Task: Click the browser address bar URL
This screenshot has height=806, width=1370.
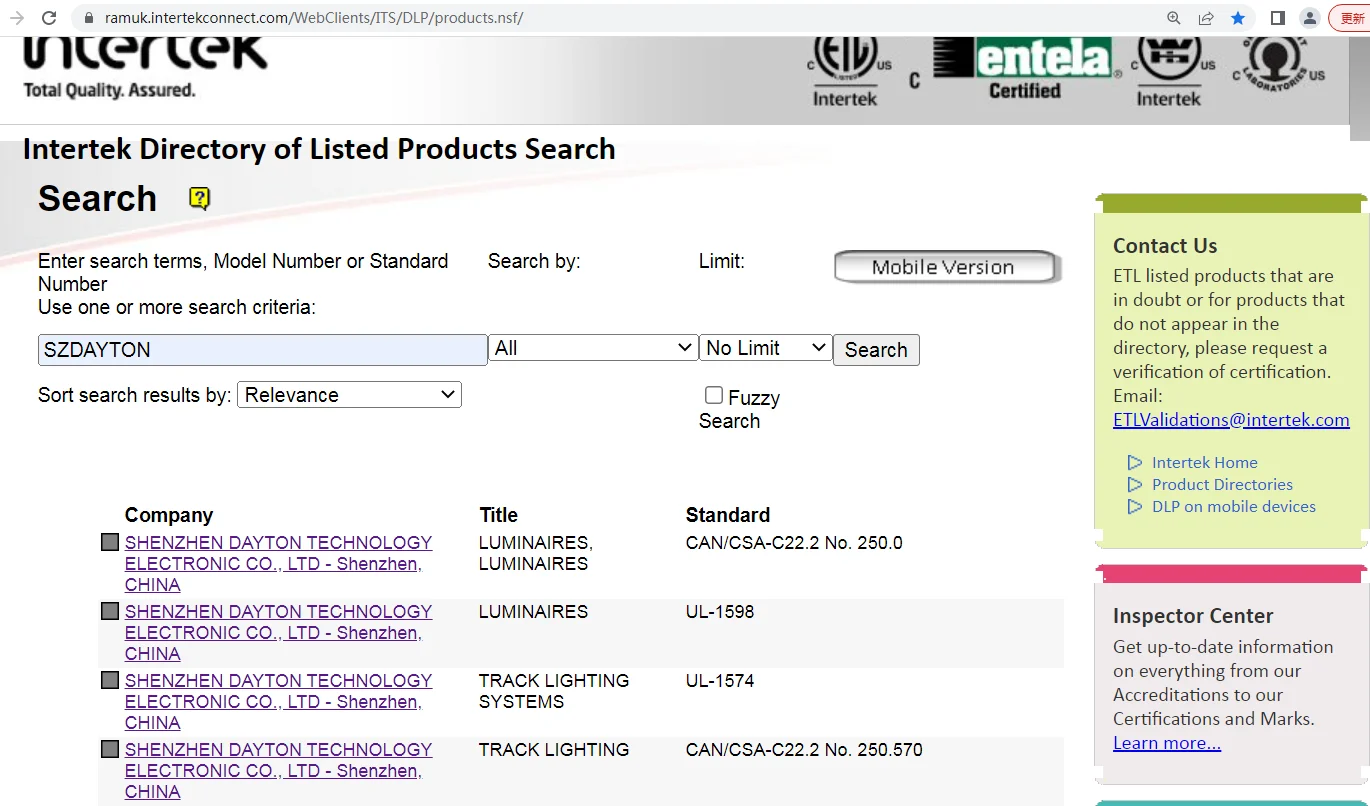Action: point(314,18)
